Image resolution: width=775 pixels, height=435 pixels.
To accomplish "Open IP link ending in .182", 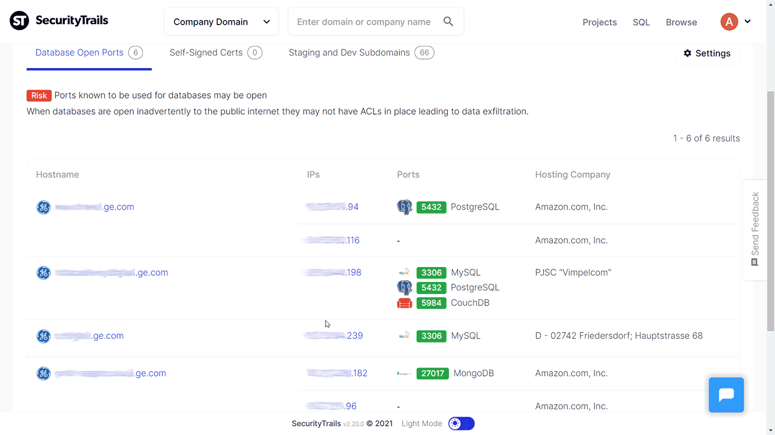I will point(337,374).
